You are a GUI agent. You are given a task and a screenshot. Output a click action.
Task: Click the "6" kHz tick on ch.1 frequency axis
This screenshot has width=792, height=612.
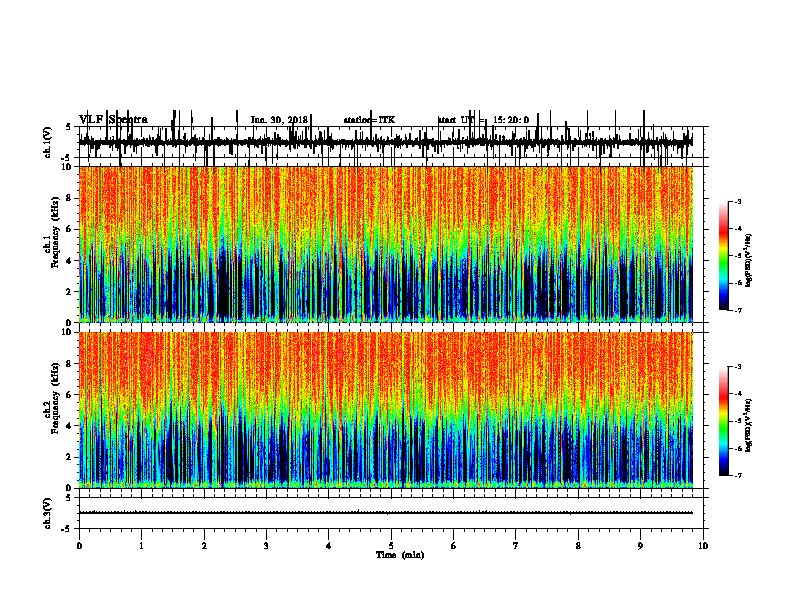69,229
